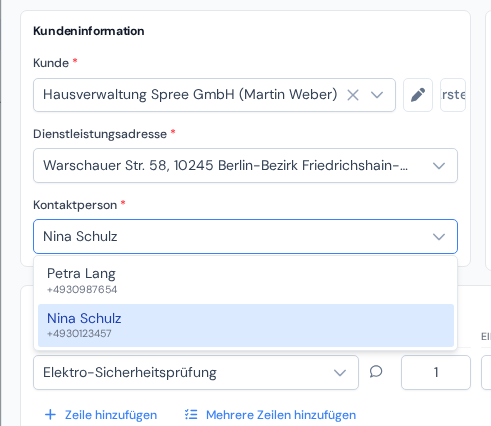Image resolution: width=491 pixels, height=426 pixels.
Task: Click the Hausverwaltung Spree GmbH customer text
Action: 190,95
